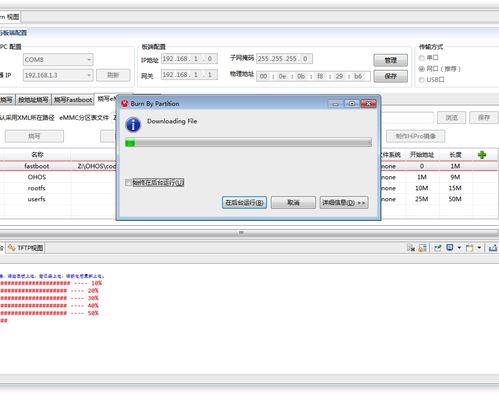This screenshot has width=499, height=394.
Task: Close the Burn By Partition dialog
Action: click(x=368, y=104)
